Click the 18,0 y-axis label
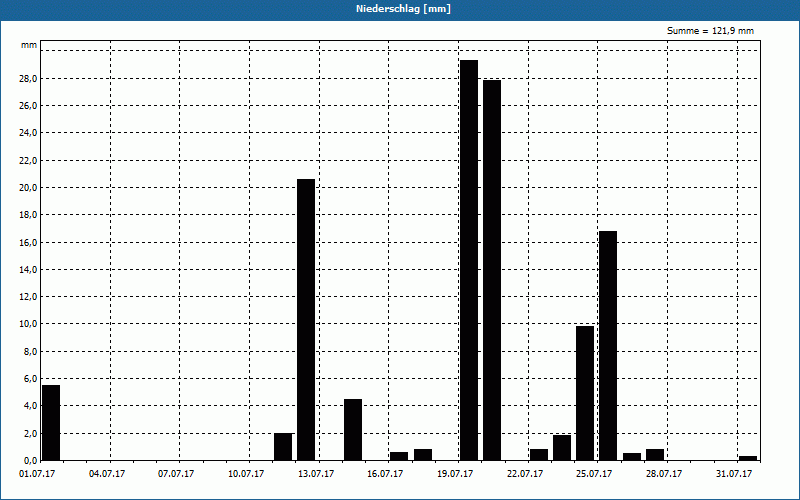800x500 pixels. click(28, 215)
